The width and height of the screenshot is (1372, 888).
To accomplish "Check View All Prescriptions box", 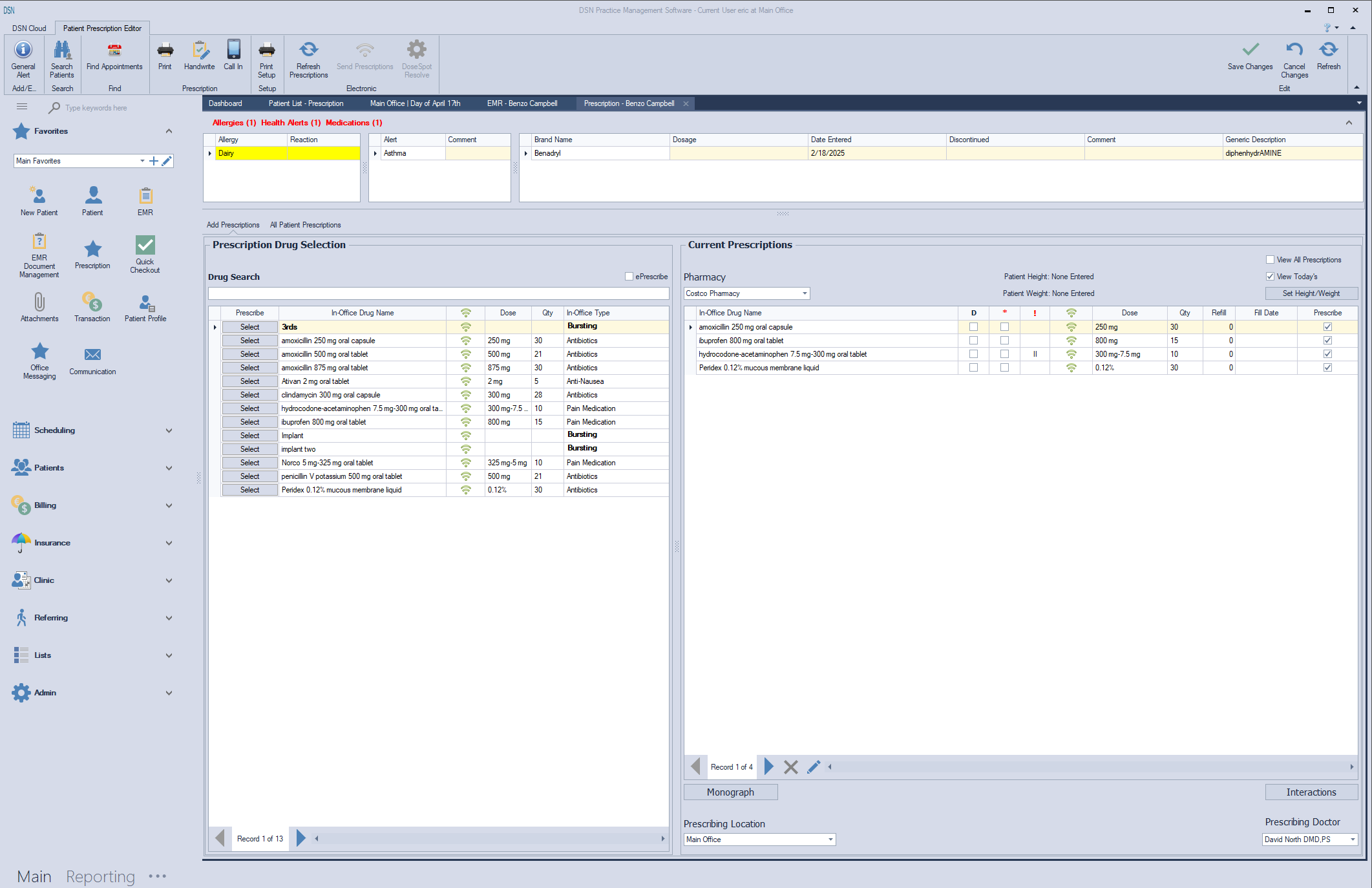I will [1270, 260].
